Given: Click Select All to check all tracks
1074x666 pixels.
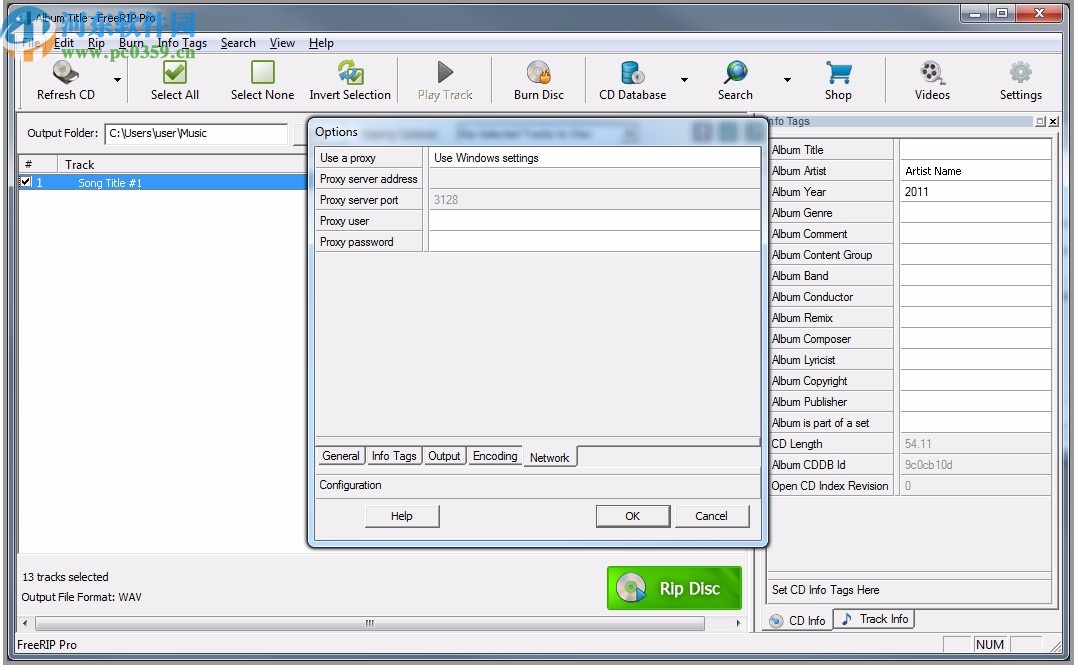Looking at the screenshot, I should click(174, 78).
